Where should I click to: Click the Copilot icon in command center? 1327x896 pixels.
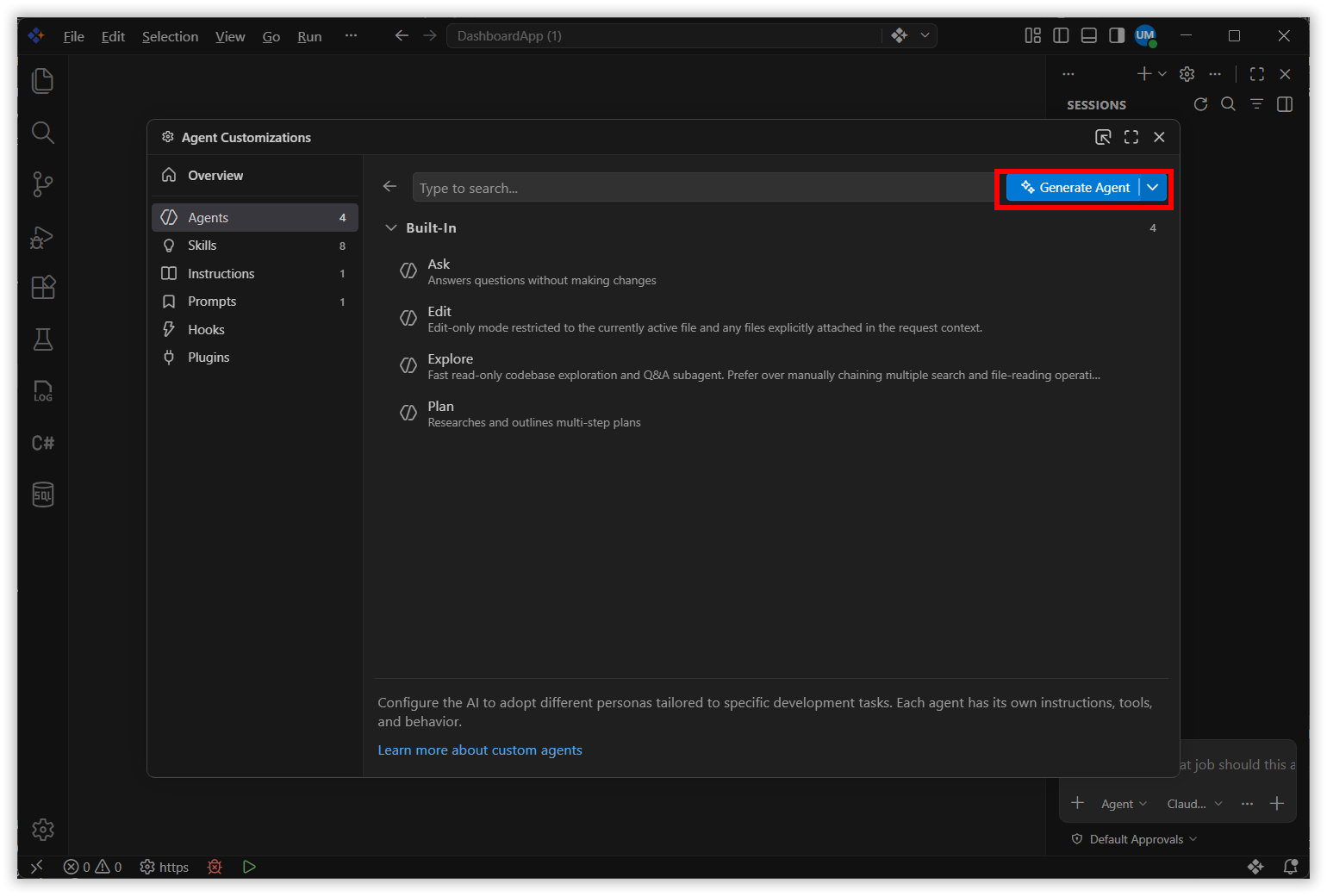(x=900, y=35)
